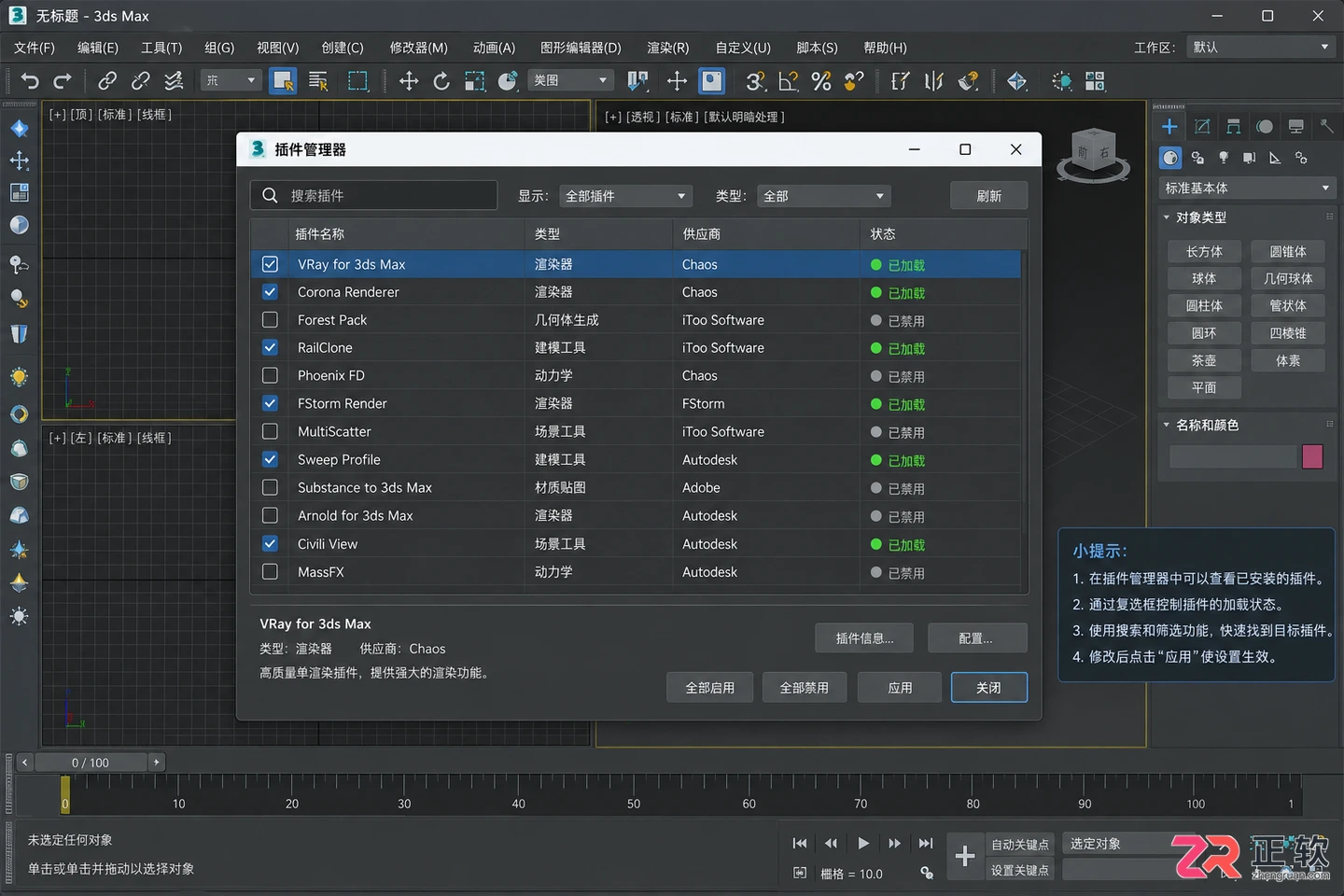This screenshot has height=896, width=1344.
Task: Activate the Select Object tool
Action: 283,81
